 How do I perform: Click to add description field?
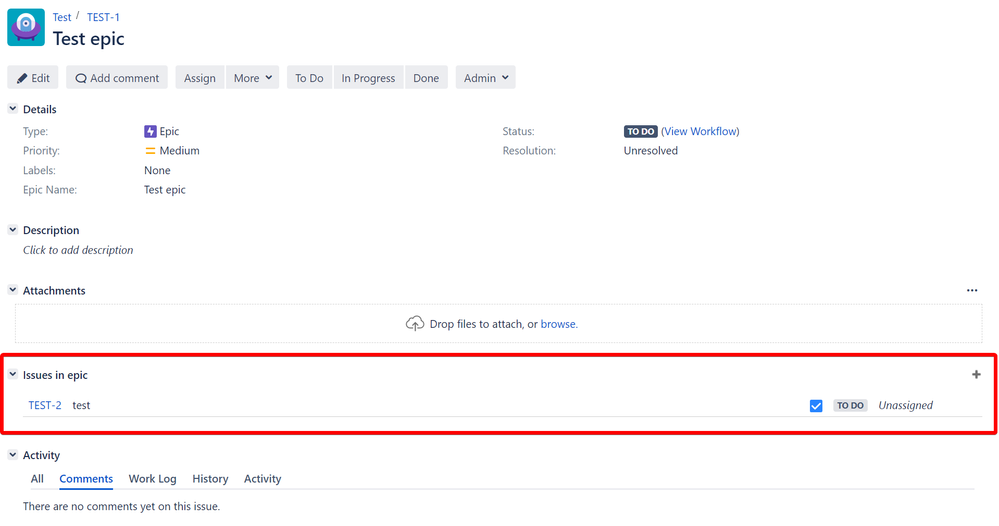78,250
